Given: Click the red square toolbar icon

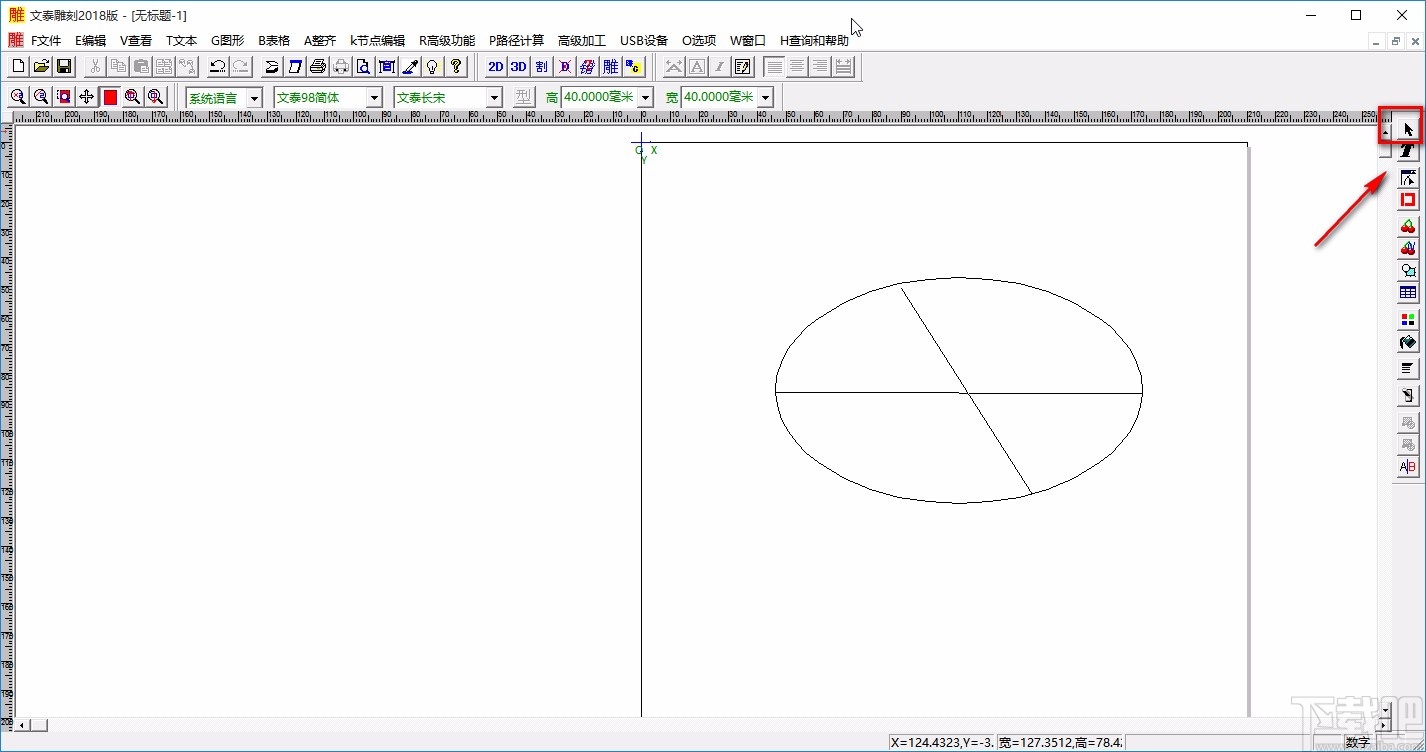Looking at the screenshot, I should pyautogui.click(x=110, y=97).
